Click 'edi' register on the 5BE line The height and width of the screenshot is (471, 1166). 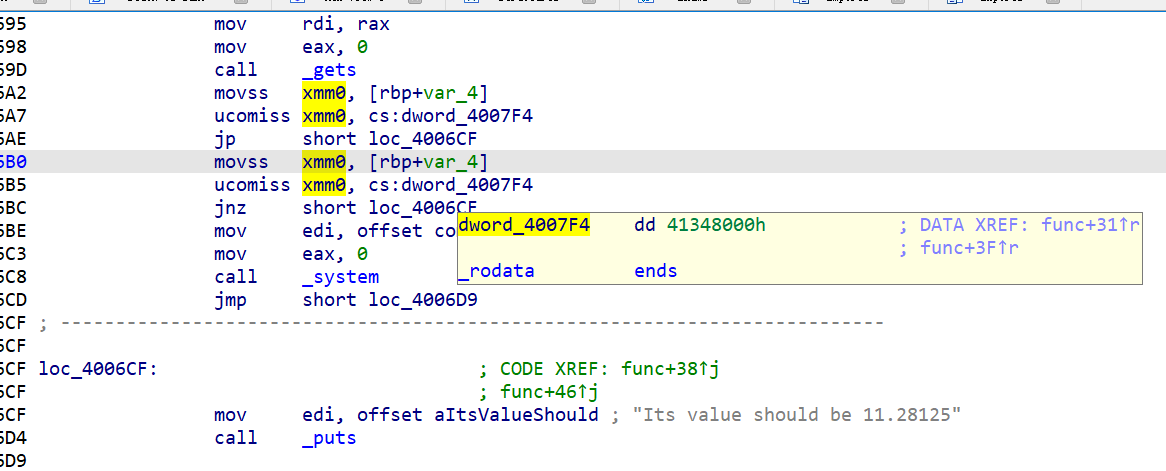[x=318, y=231]
